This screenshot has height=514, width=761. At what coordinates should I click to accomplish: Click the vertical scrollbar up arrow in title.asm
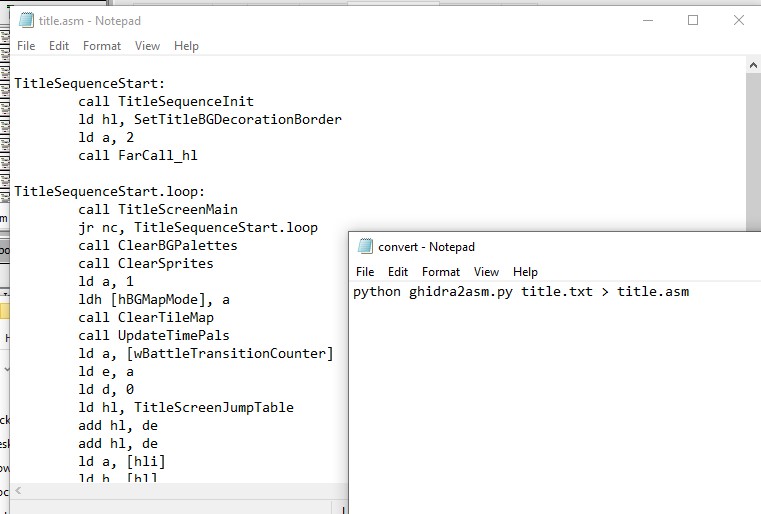coord(754,65)
